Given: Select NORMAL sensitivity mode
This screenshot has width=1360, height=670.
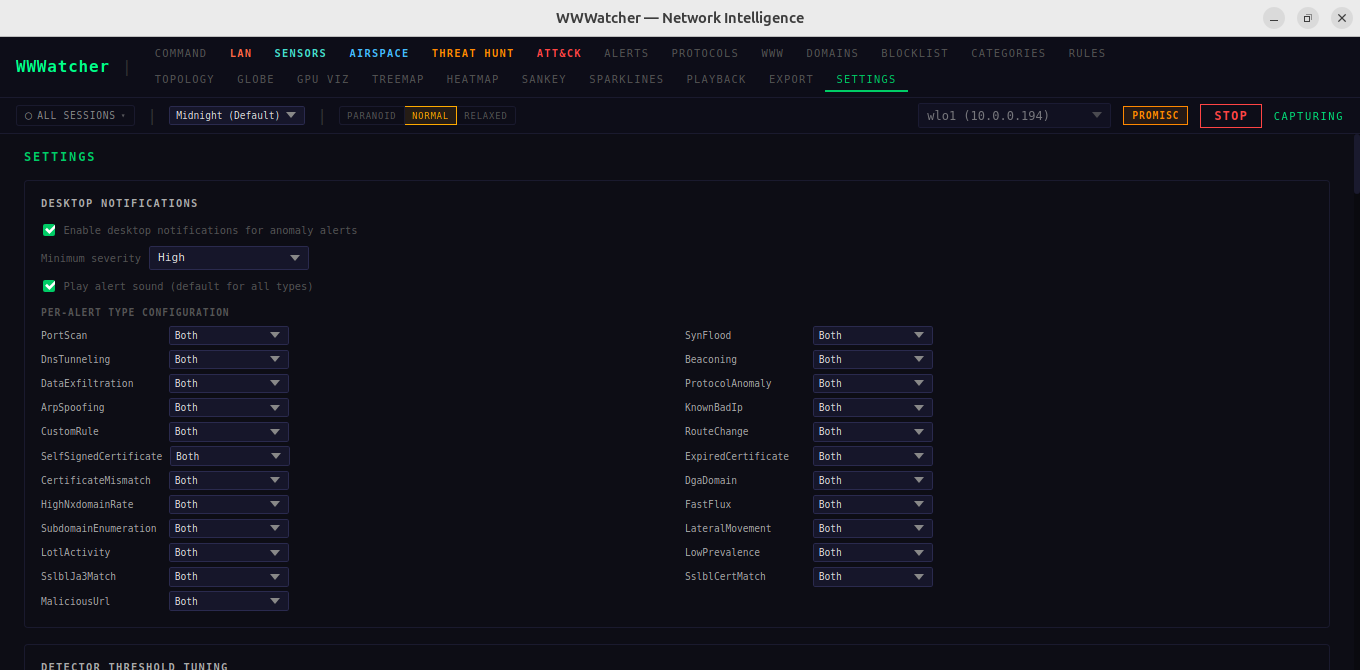Looking at the screenshot, I should coord(430,116).
